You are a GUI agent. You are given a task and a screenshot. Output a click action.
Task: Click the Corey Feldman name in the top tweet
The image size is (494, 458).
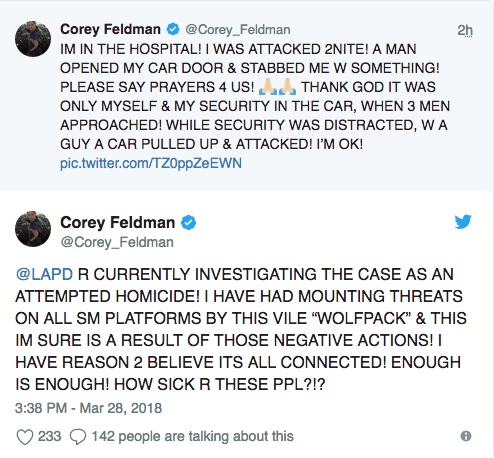pyautogui.click(x=110, y=29)
